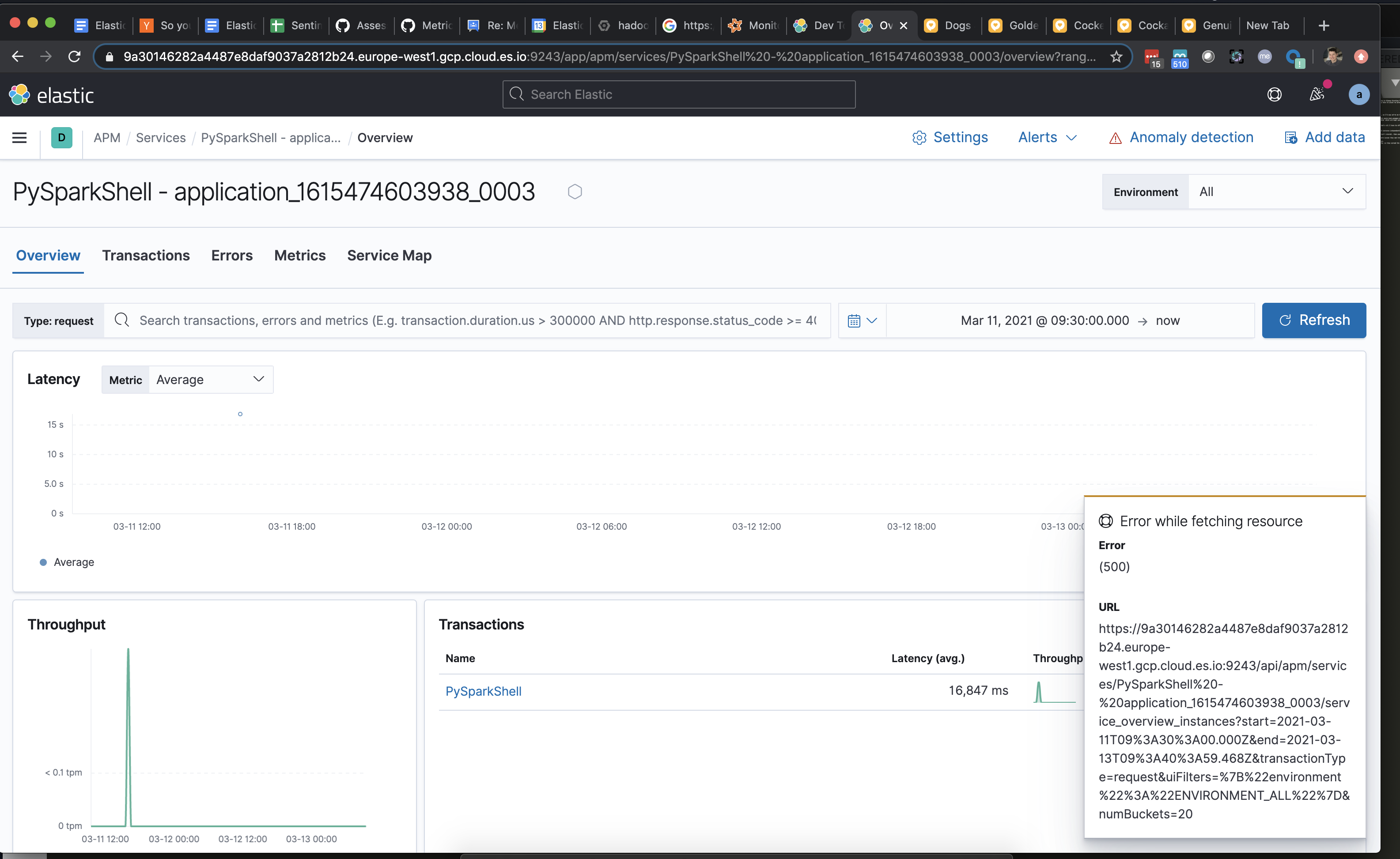Click the Elastic logo in header
This screenshot has height=859, width=1400.
tap(51, 95)
